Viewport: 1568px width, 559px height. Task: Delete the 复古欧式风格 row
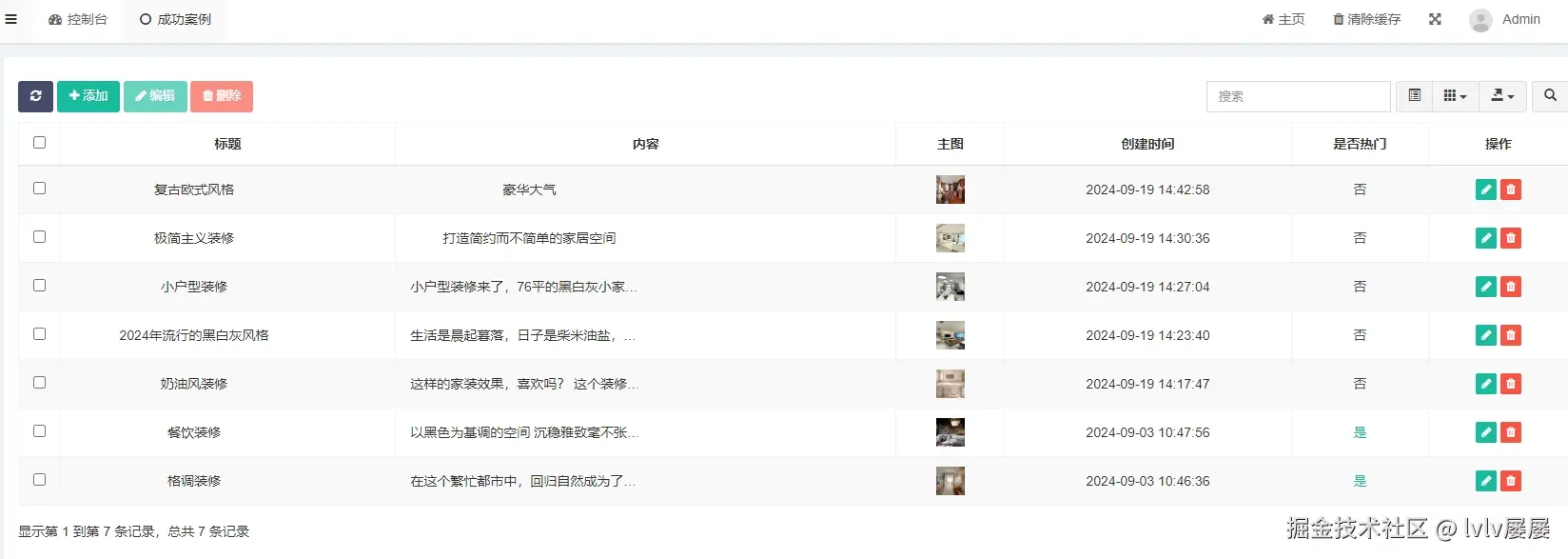pyautogui.click(x=1511, y=190)
